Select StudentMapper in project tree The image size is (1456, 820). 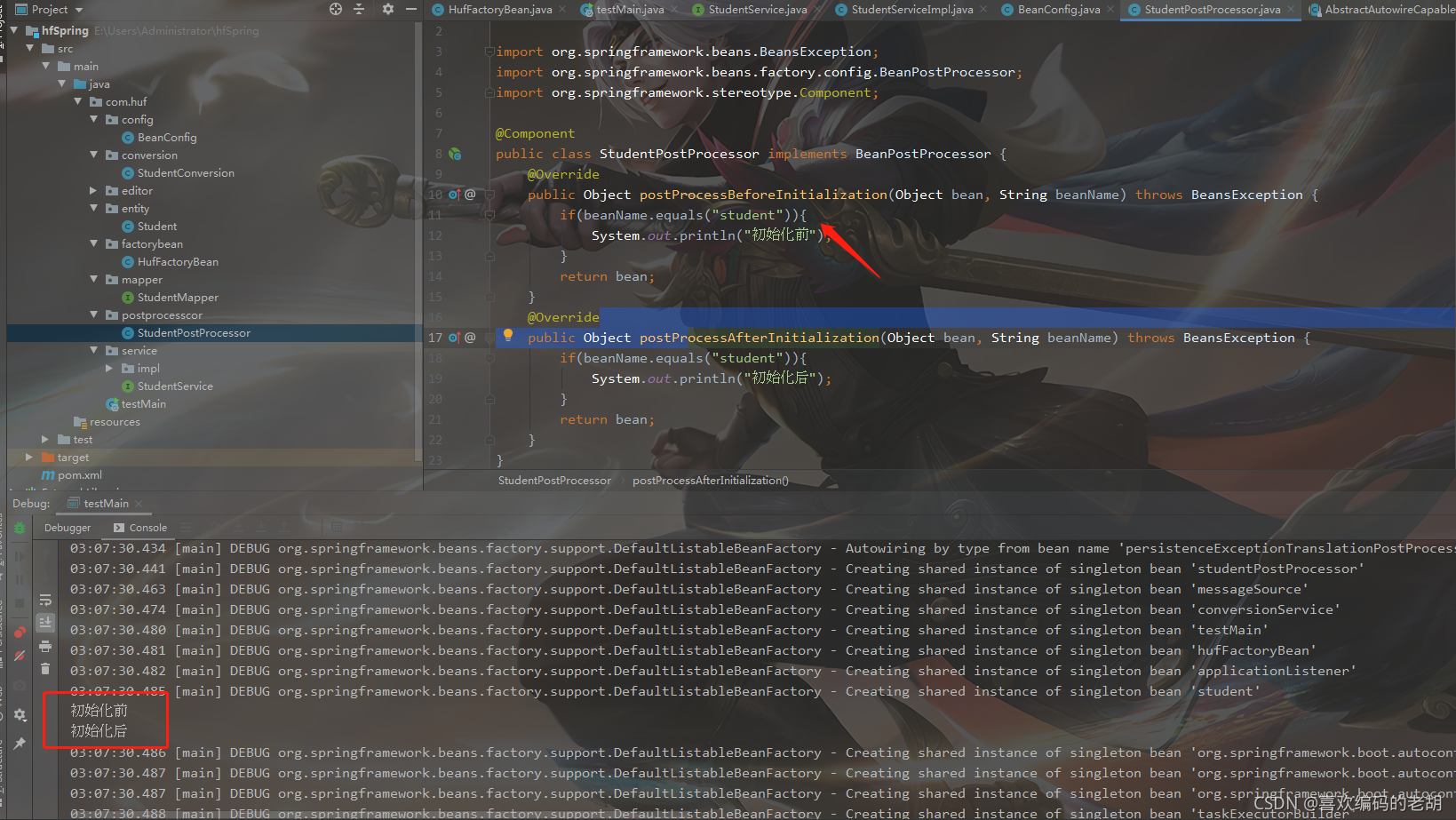178,297
